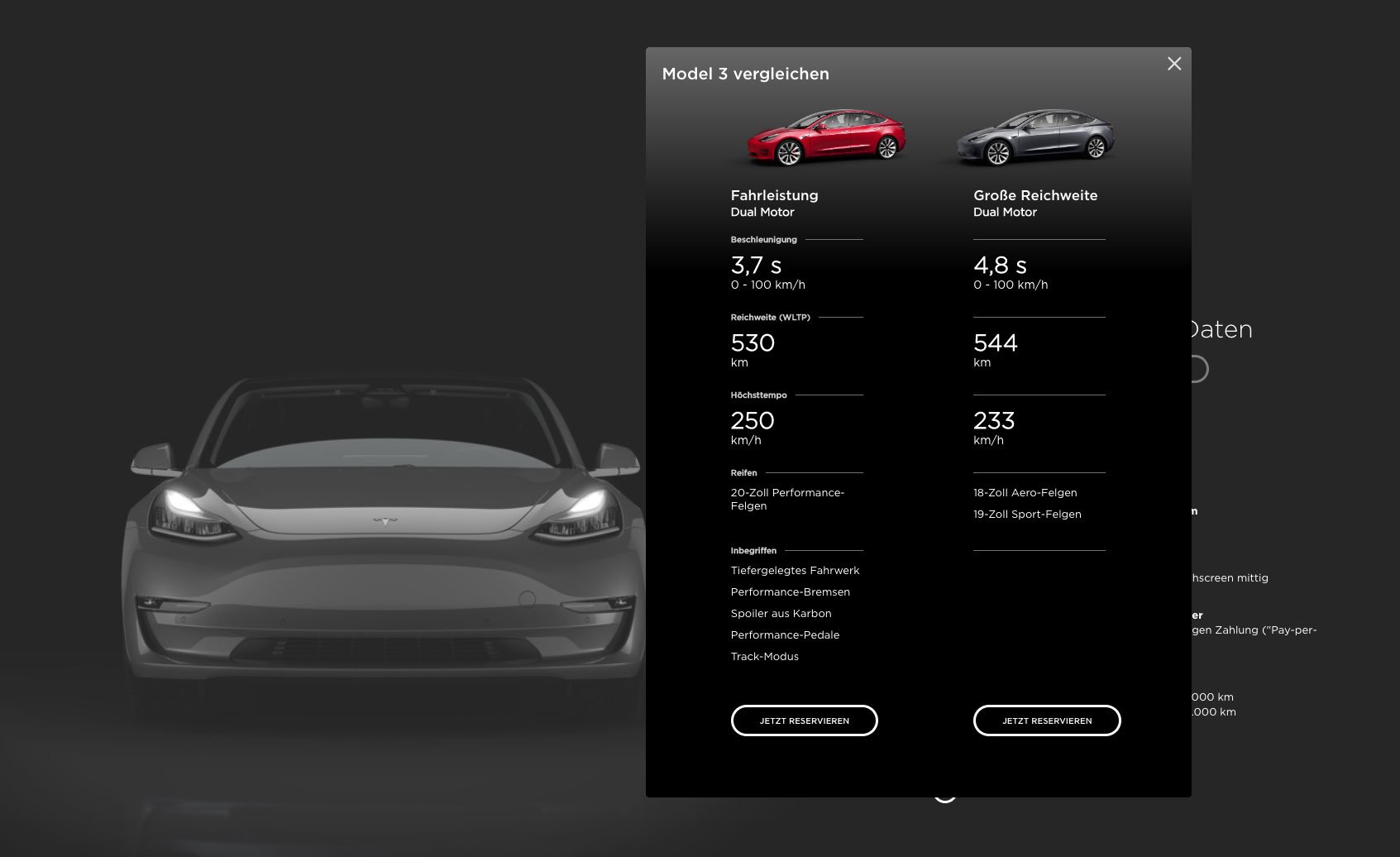Close the Model 3 vergleichen dialog
1400x857 pixels.
coord(1173,64)
